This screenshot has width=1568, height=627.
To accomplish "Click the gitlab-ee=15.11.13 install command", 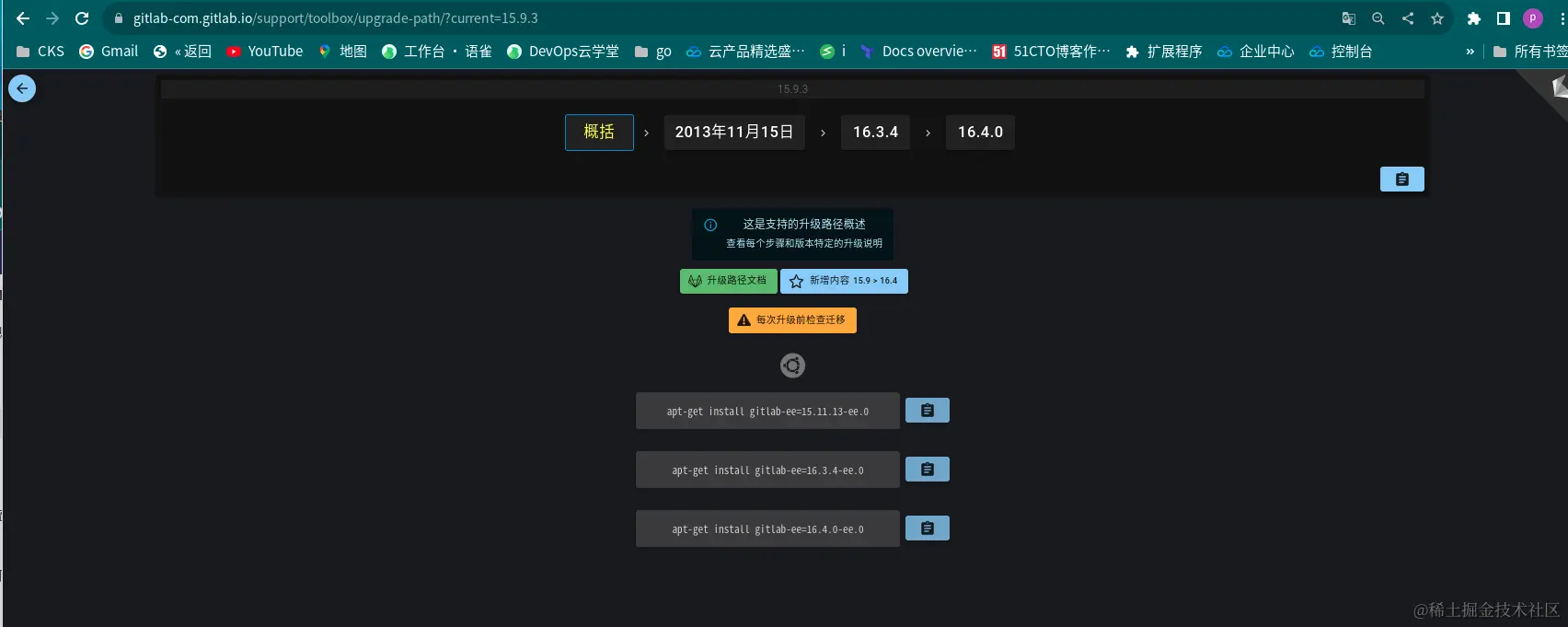I will point(767,411).
